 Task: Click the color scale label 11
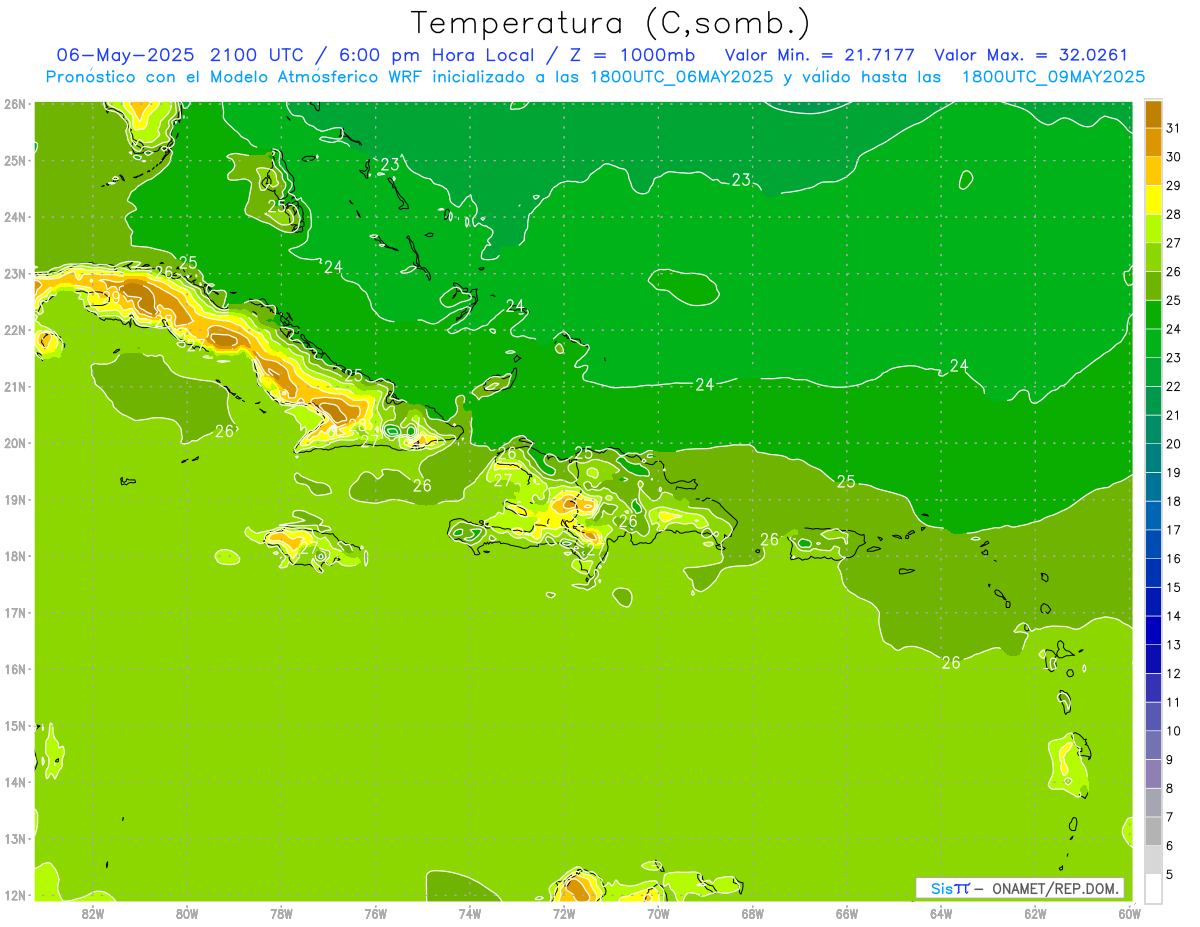[x=1172, y=702]
